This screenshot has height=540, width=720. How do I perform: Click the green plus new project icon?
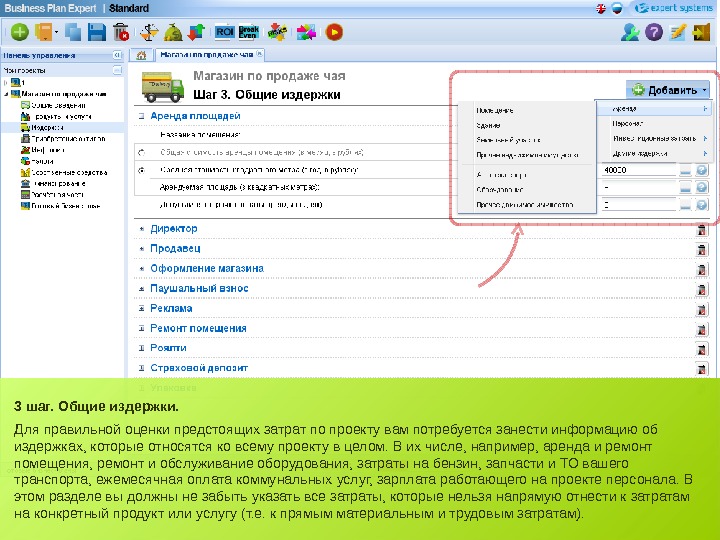coord(20,32)
